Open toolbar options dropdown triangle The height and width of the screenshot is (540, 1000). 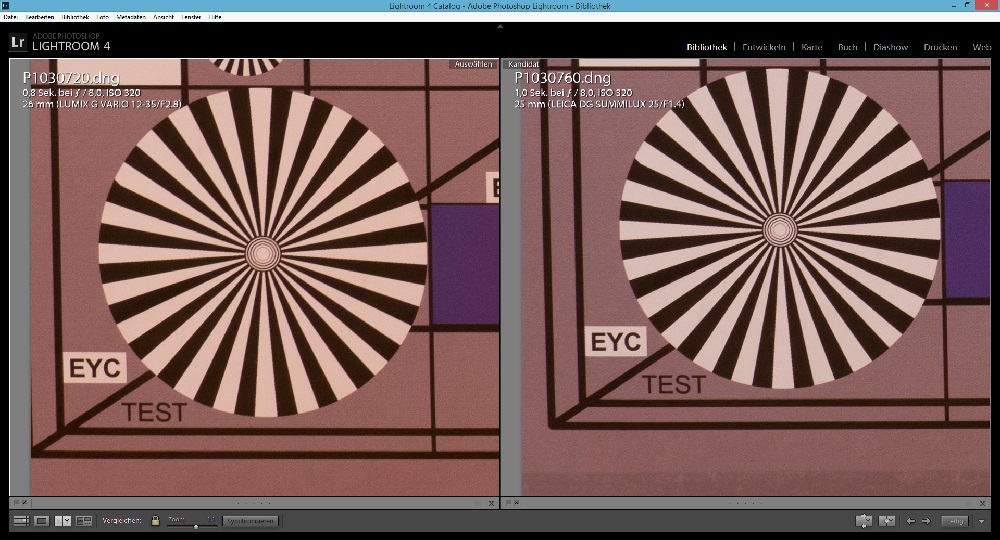coord(981,522)
